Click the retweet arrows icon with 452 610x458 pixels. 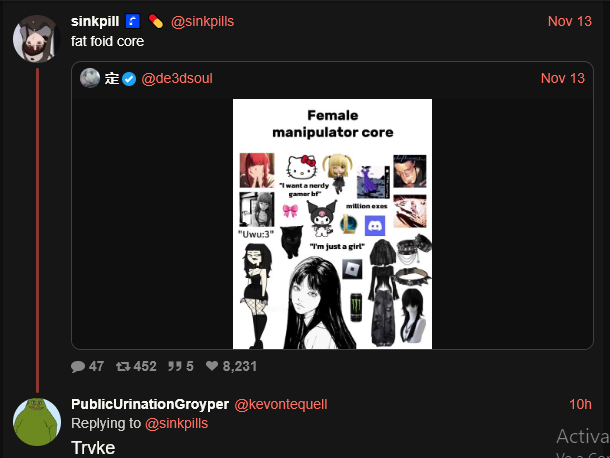coord(123,366)
